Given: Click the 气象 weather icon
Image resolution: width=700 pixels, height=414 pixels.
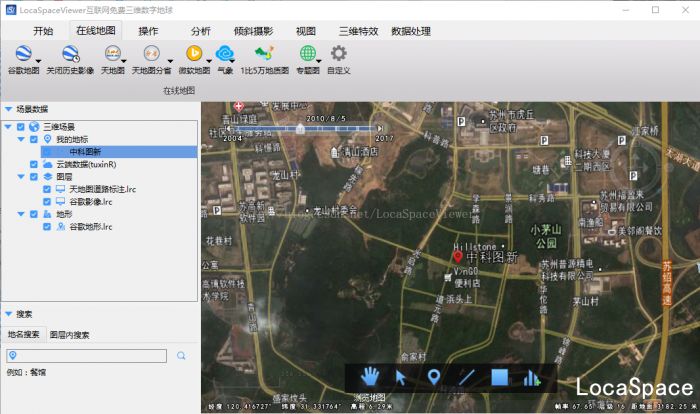Looking at the screenshot, I should click(x=225, y=53).
